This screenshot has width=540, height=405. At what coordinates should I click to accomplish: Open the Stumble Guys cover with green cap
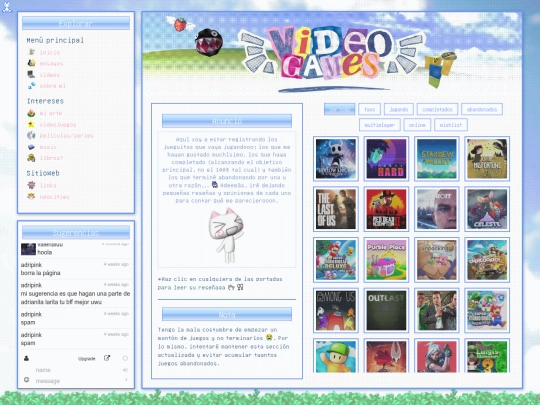(x=336, y=356)
